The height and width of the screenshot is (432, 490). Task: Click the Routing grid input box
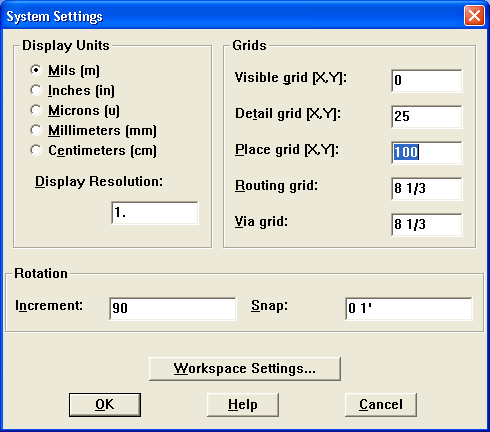pos(427,189)
